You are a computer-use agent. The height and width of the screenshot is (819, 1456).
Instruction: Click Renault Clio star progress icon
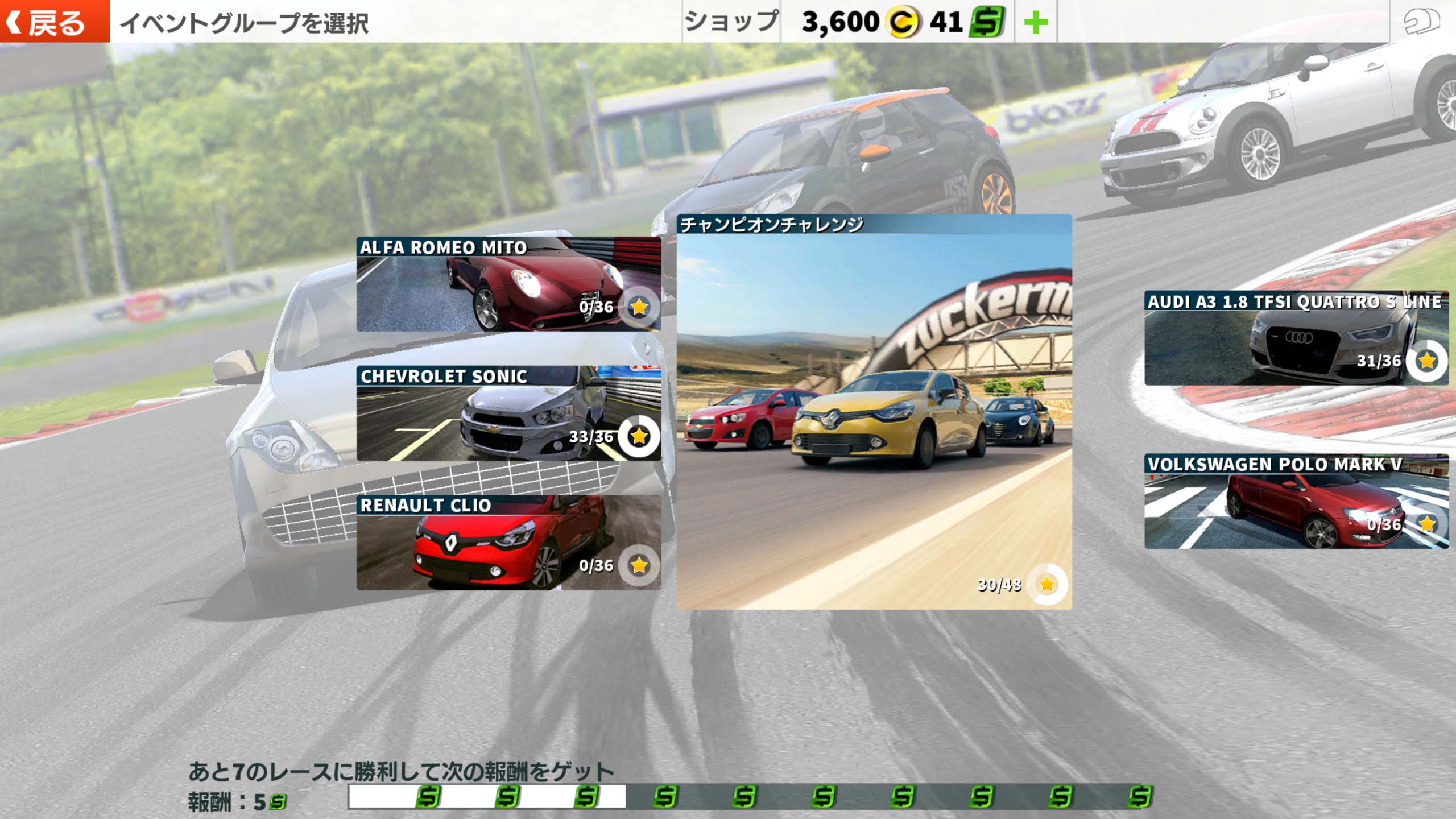[639, 565]
